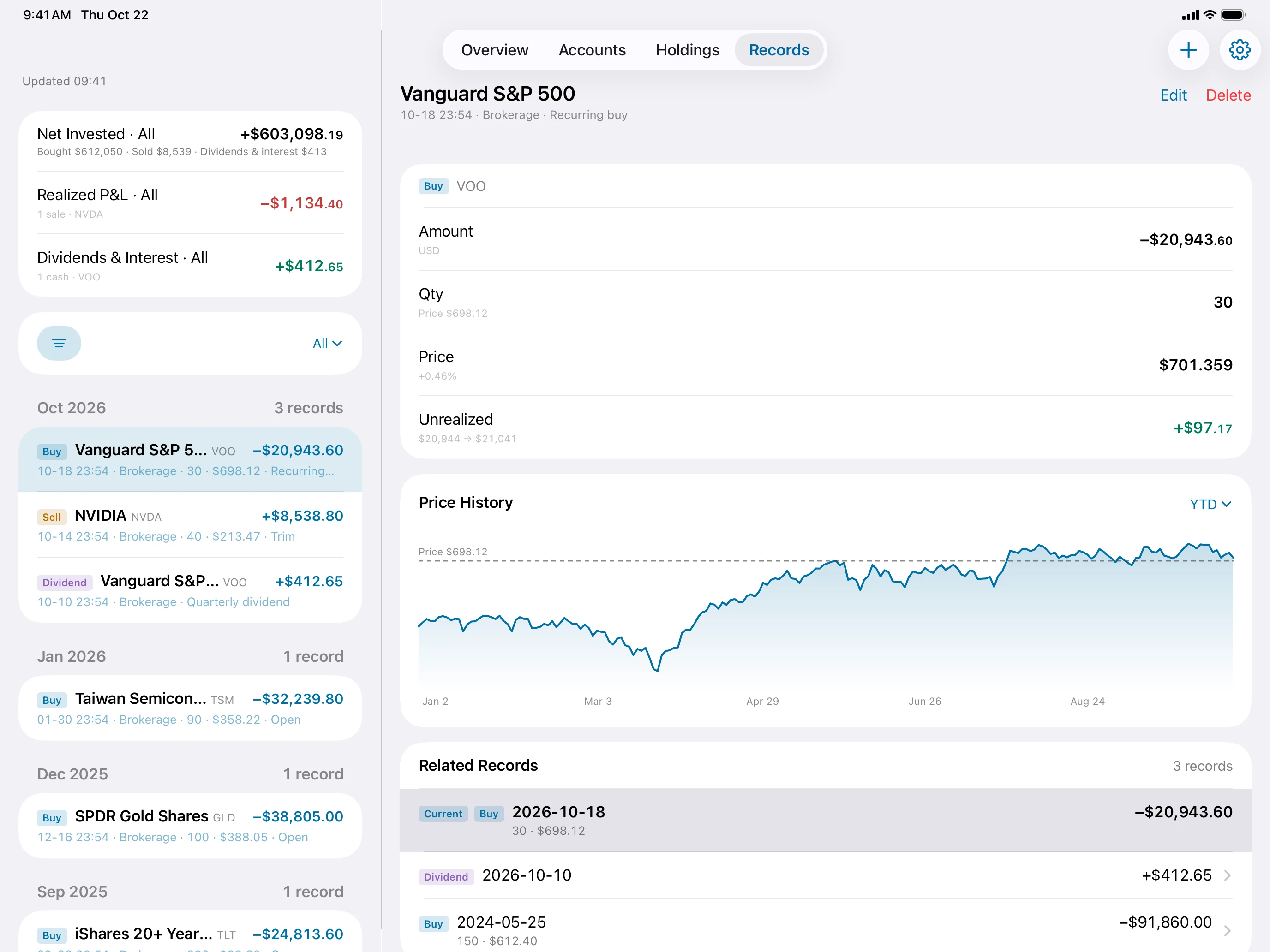Open Dividends & Interest All row
This screenshot has width=1270, height=952.
190,265
